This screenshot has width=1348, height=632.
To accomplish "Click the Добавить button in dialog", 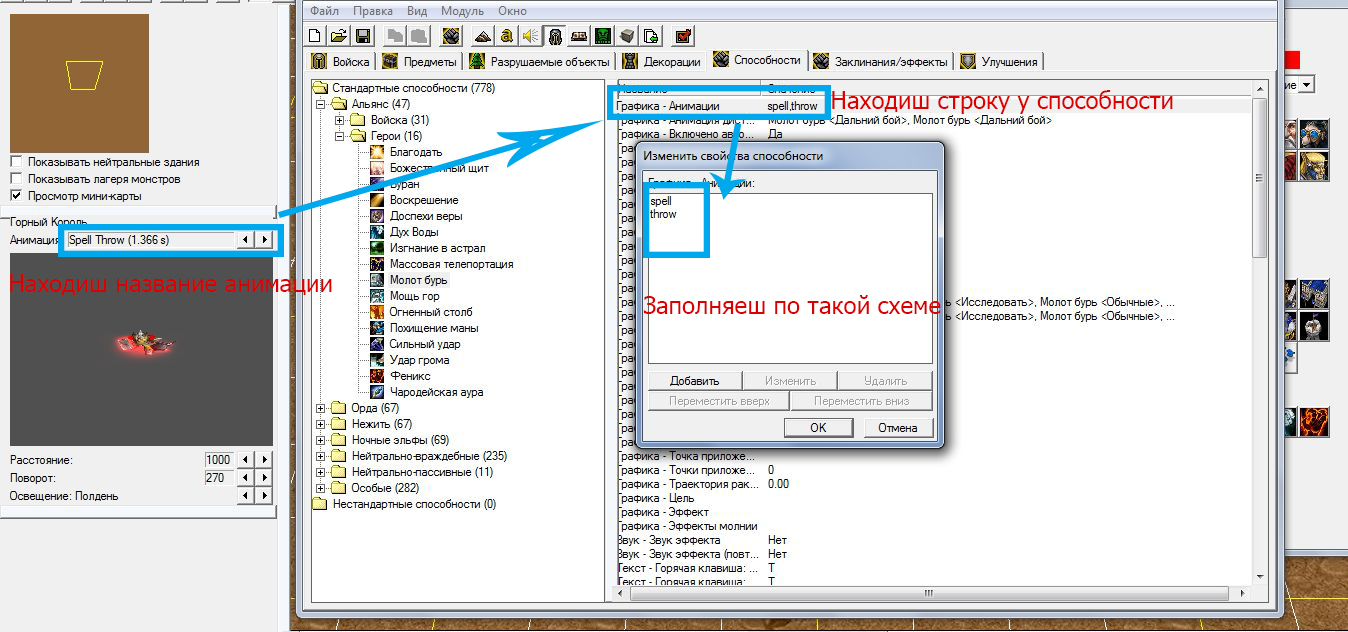I will click(695, 380).
